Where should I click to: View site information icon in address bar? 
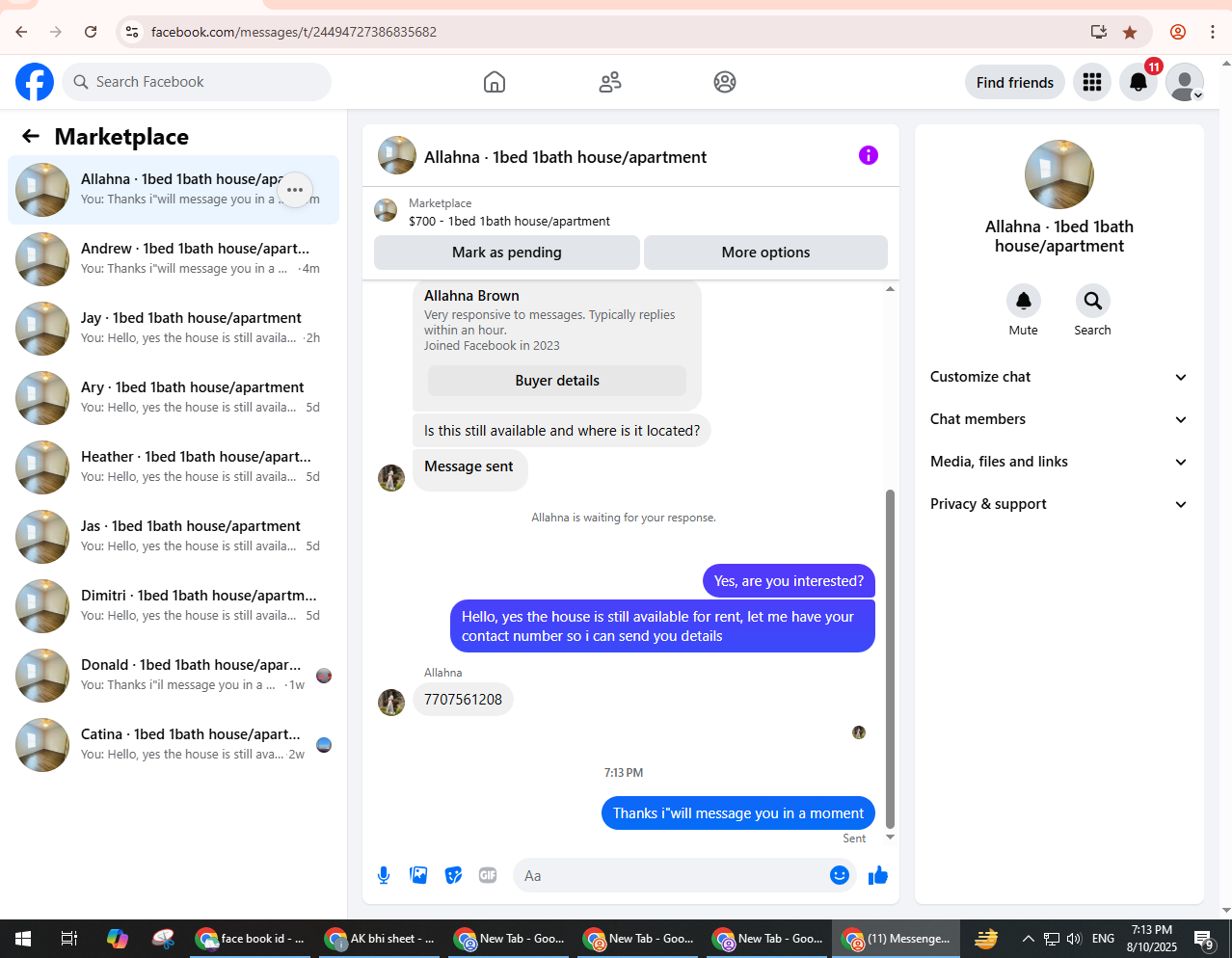[132, 32]
